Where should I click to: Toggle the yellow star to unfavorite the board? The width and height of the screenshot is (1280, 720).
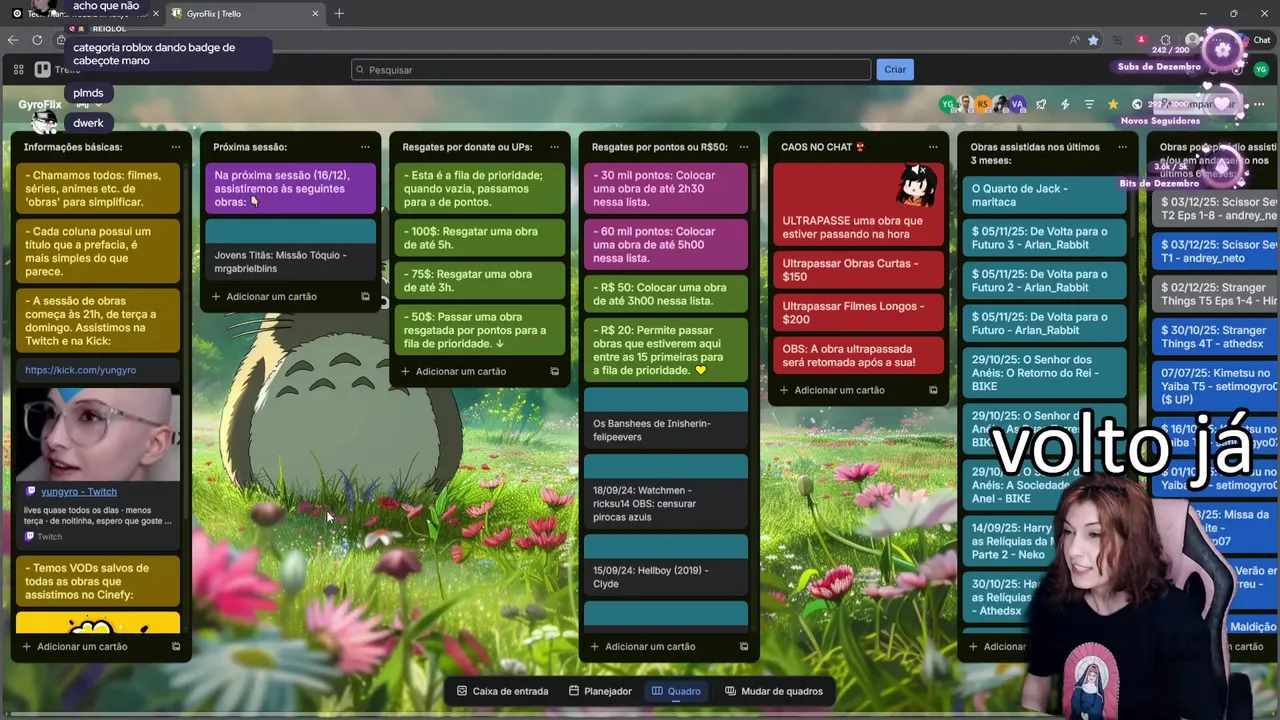(1113, 104)
